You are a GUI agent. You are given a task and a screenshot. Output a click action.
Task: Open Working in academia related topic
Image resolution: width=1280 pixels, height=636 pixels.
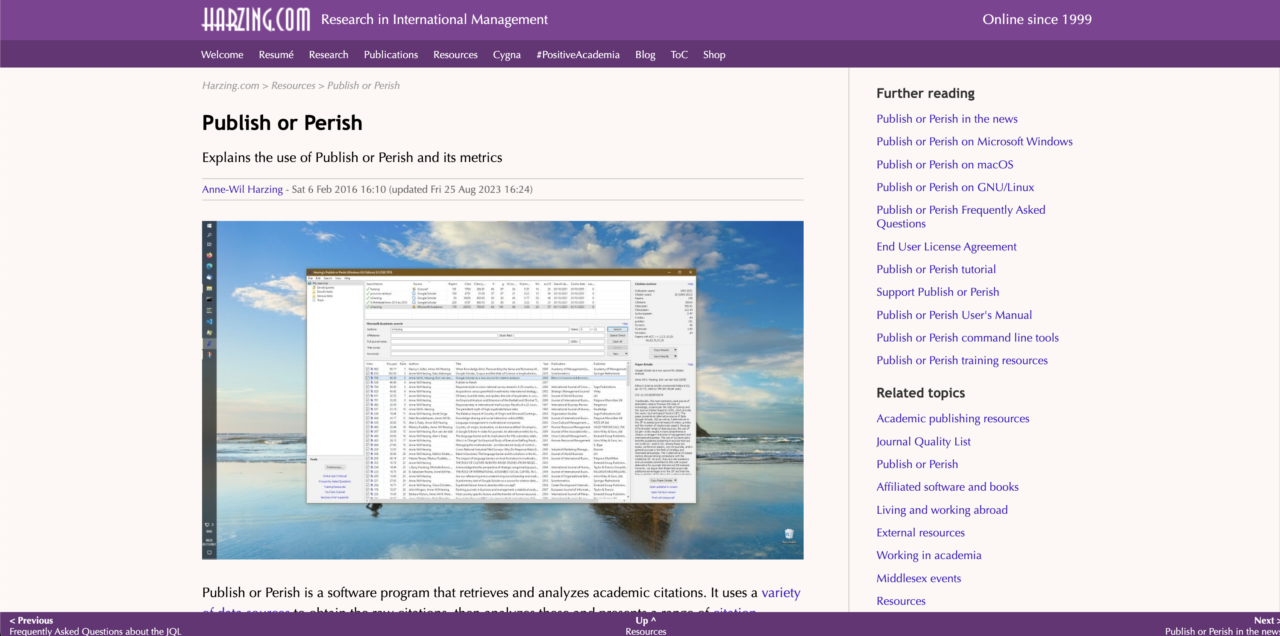click(928, 556)
